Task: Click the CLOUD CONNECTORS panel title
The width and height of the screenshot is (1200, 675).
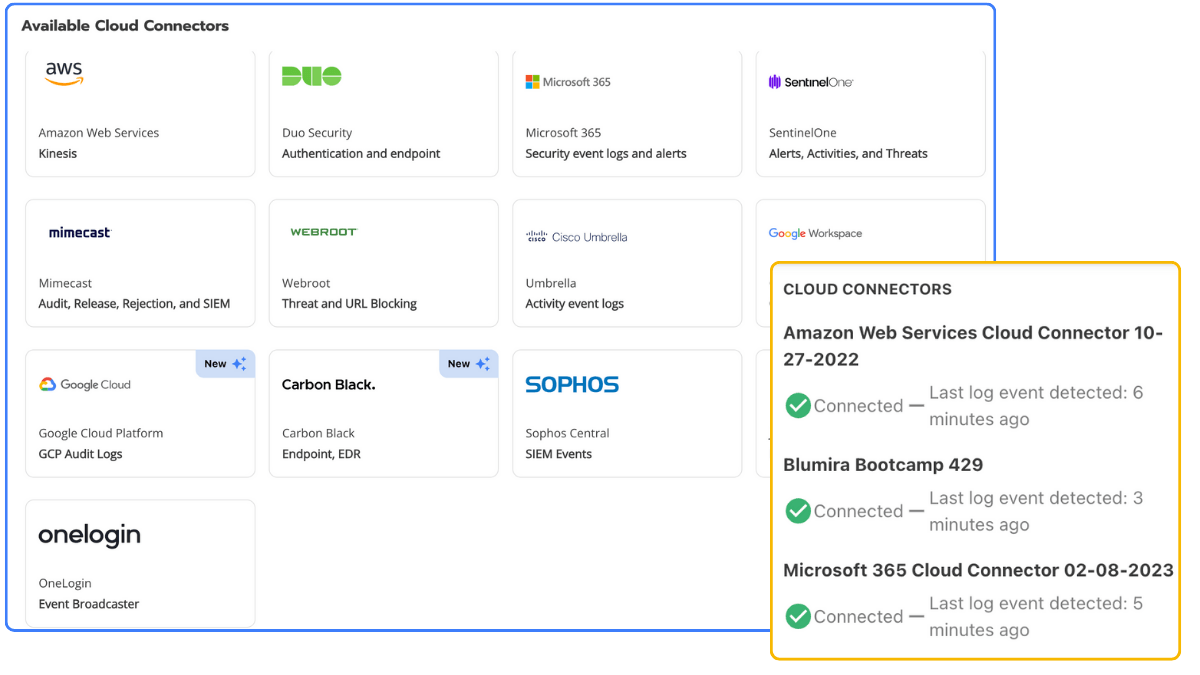Action: [867, 289]
